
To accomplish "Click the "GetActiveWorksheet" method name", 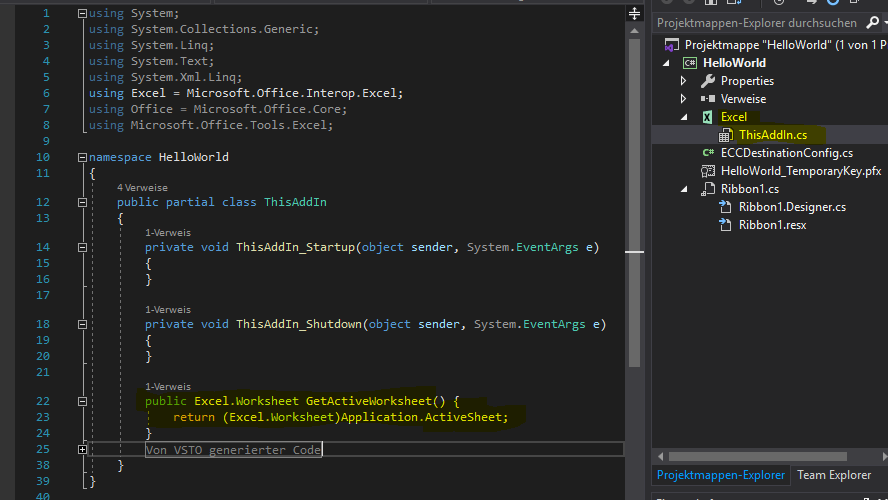I will 369,401.
